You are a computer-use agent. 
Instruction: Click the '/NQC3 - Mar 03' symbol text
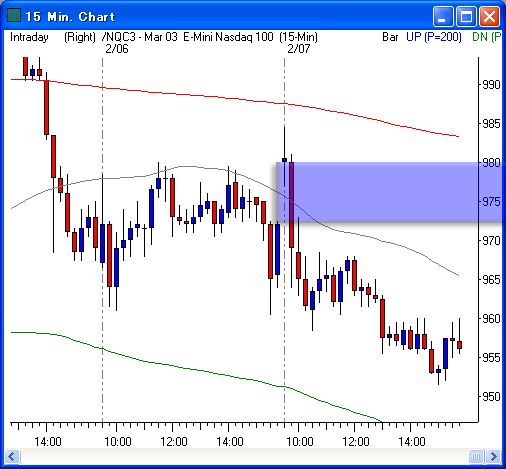pos(140,37)
